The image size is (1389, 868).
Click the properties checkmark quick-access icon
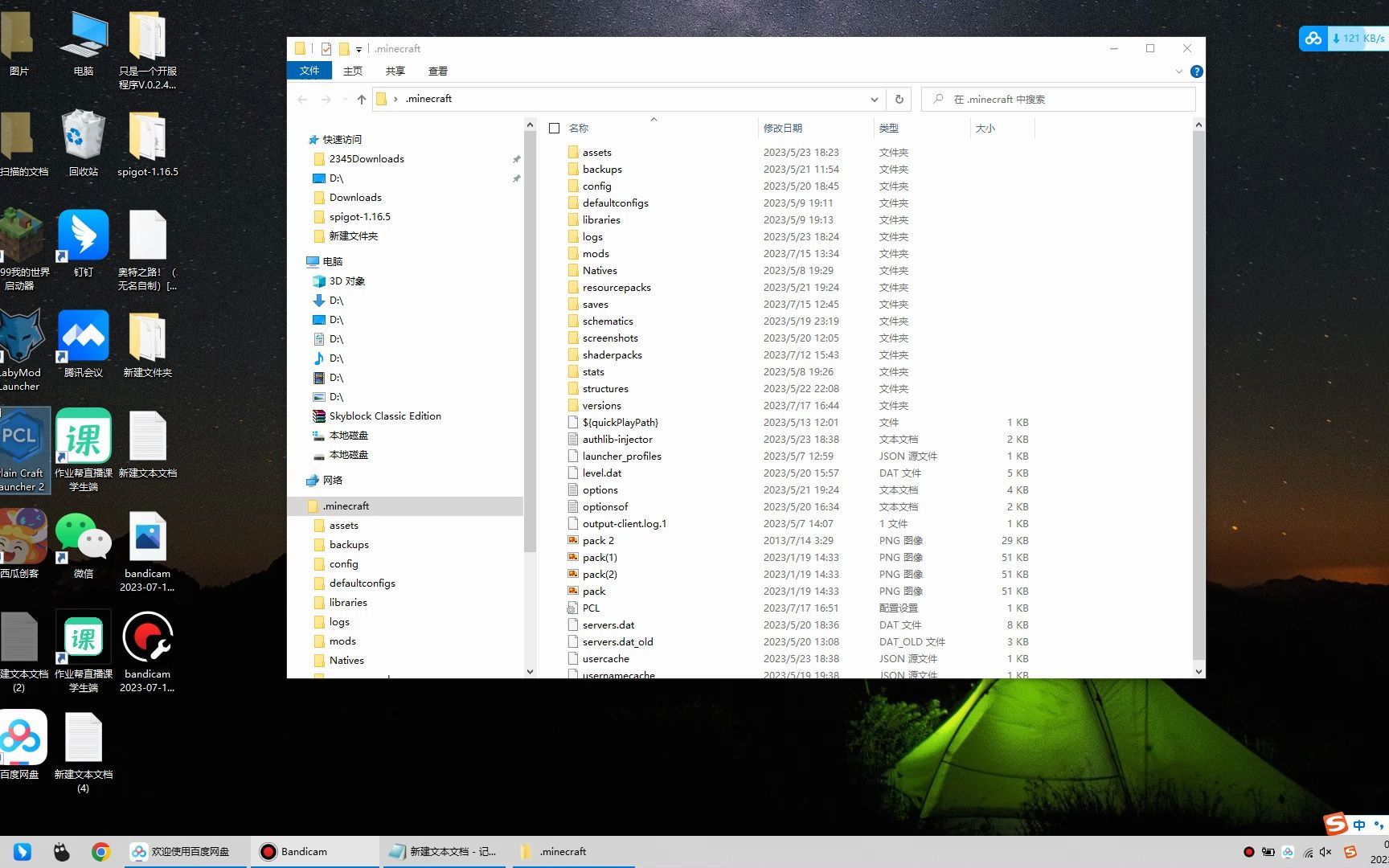[x=326, y=49]
